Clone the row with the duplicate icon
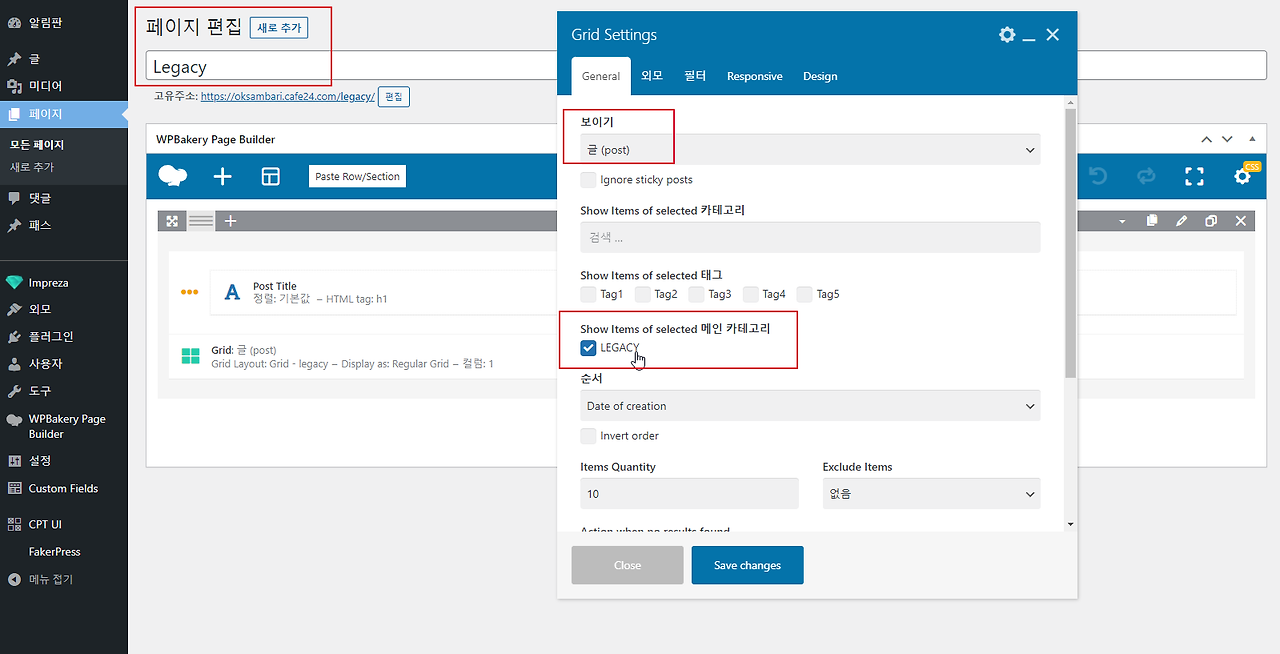This screenshot has height=654, width=1280. (x=1211, y=221)
